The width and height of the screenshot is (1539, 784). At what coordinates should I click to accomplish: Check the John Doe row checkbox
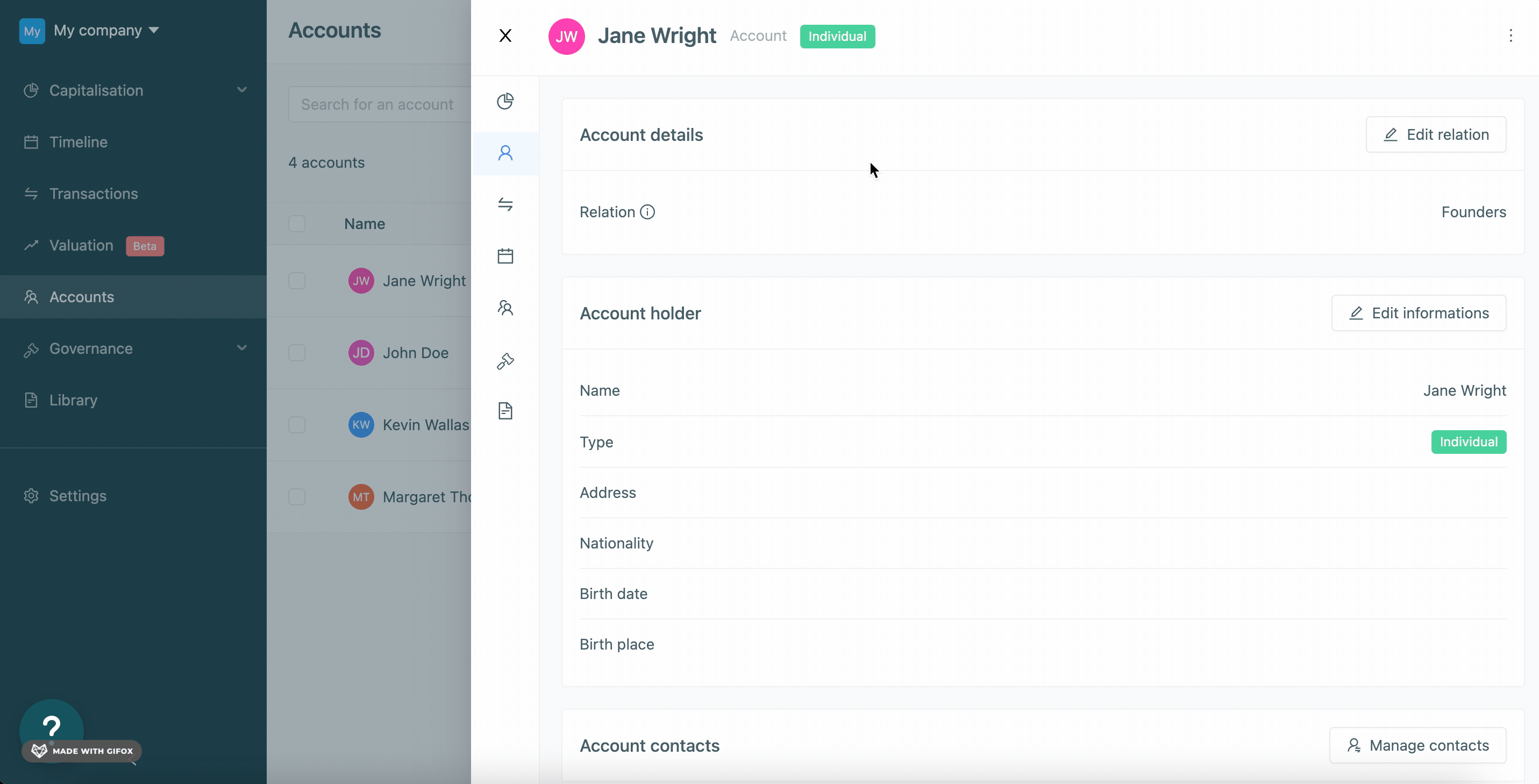coord(296,353)
